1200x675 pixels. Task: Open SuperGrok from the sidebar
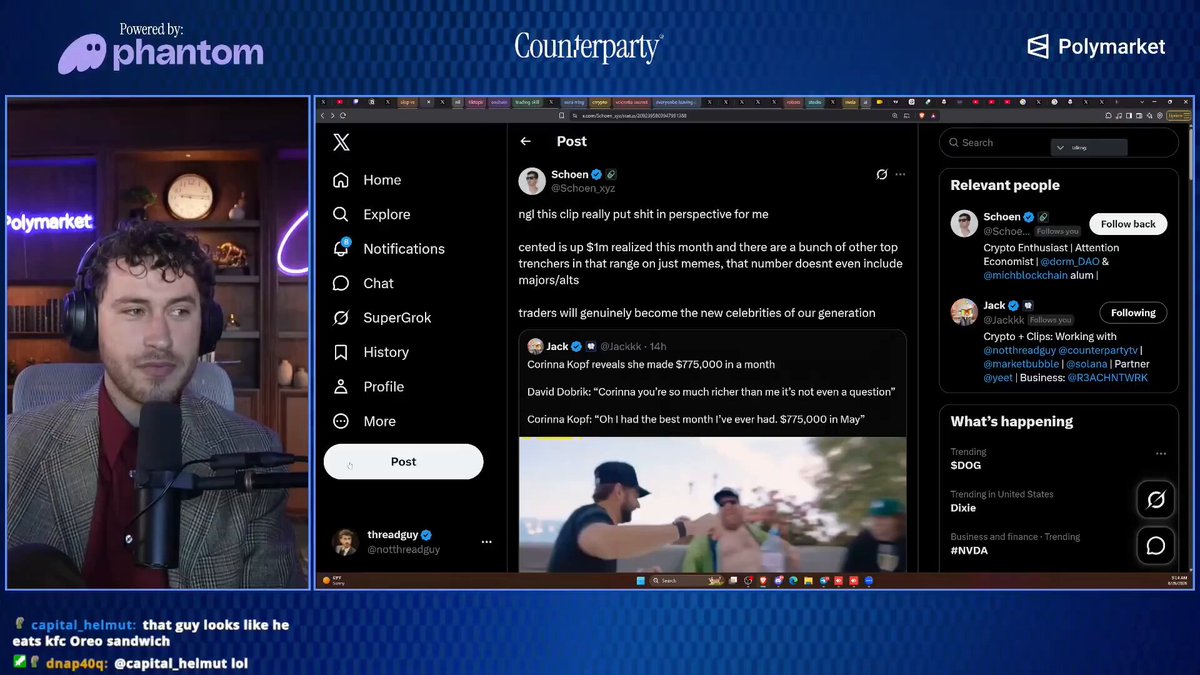click(x=381, y=318)
